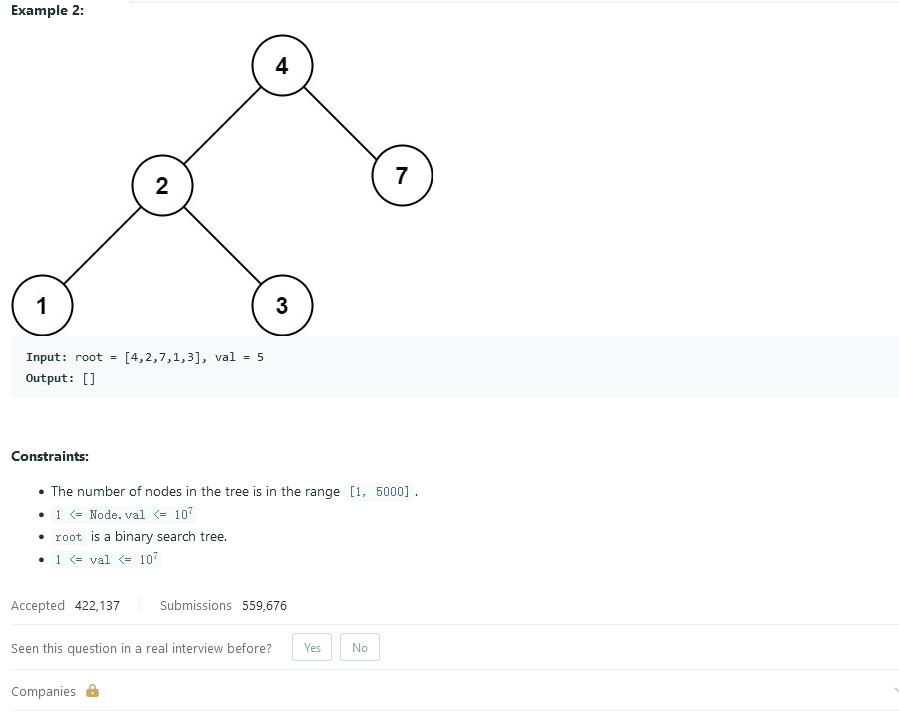
Task: Expand the Companies section chevron
Action: point(896,691)
